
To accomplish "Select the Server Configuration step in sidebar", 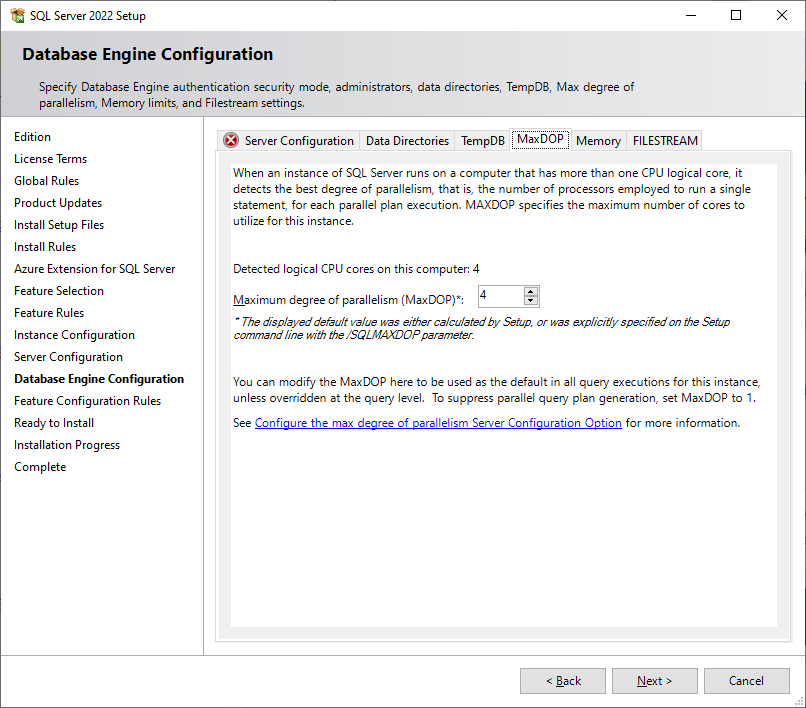I will (68, 357).
